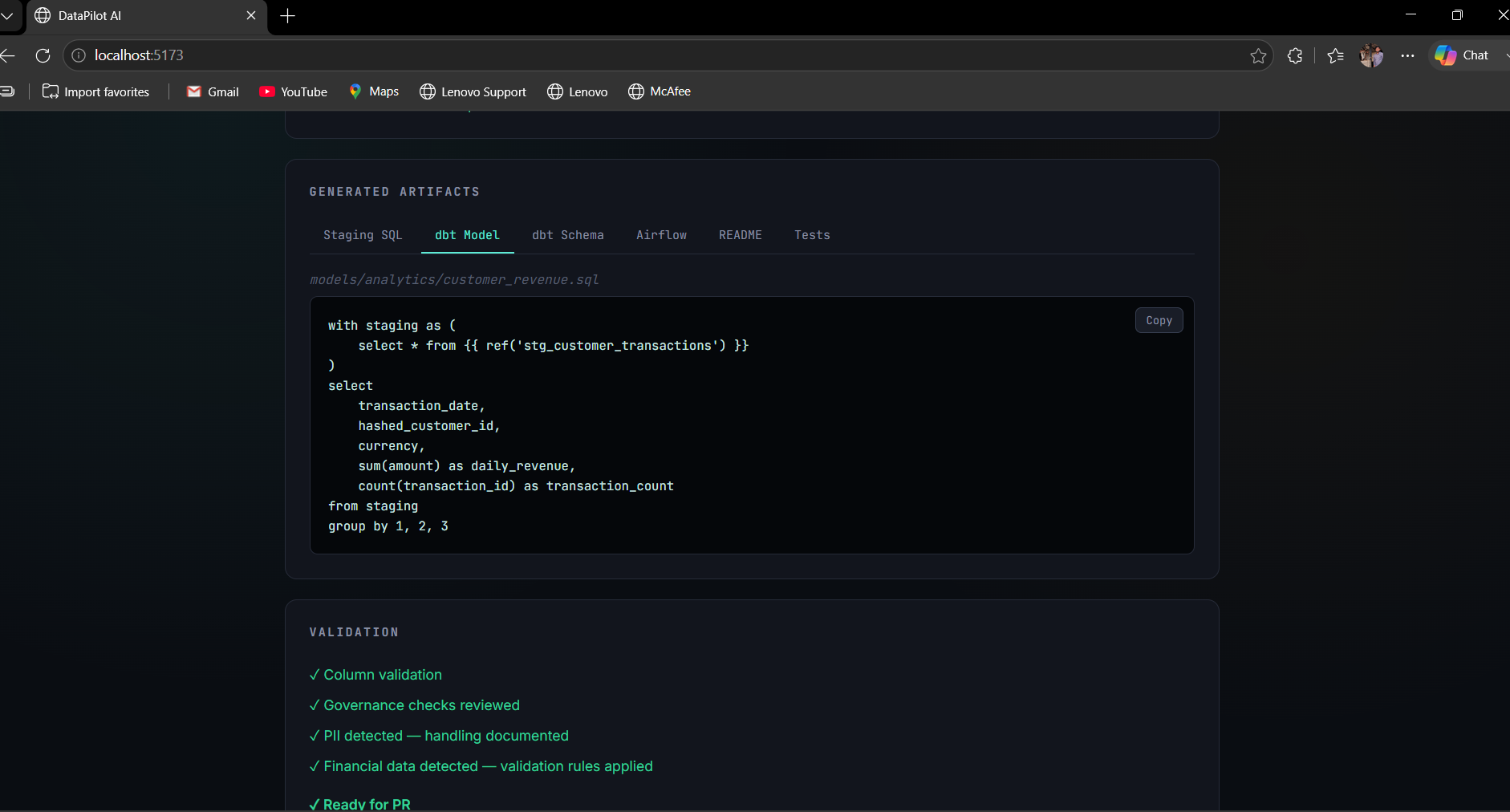This screenshot has width=1510, height=812.
Task: Open the McAfee bookmark
Action: tap(660, 91)
